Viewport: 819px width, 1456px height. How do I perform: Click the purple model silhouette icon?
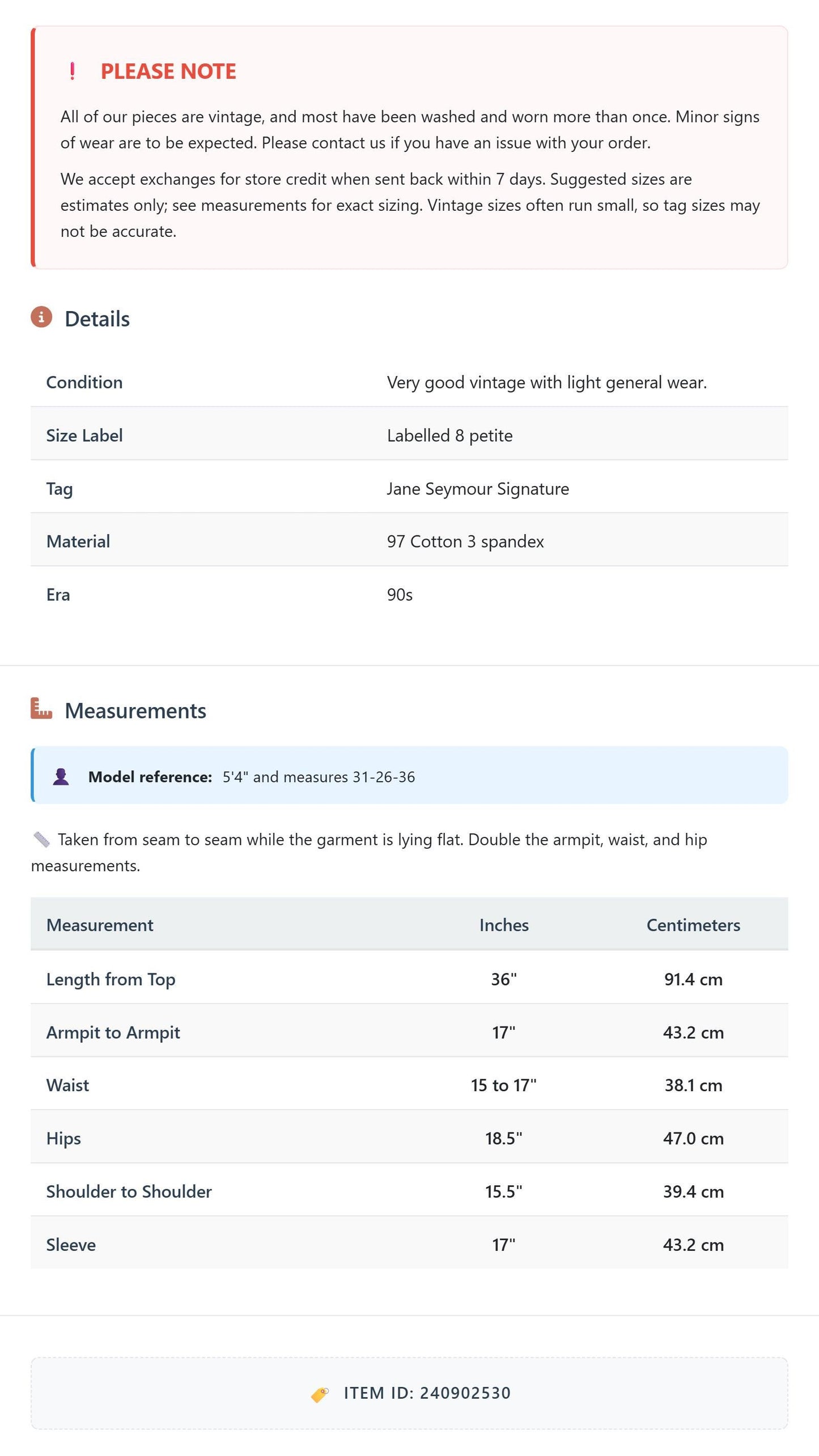[x=61, y=777]
